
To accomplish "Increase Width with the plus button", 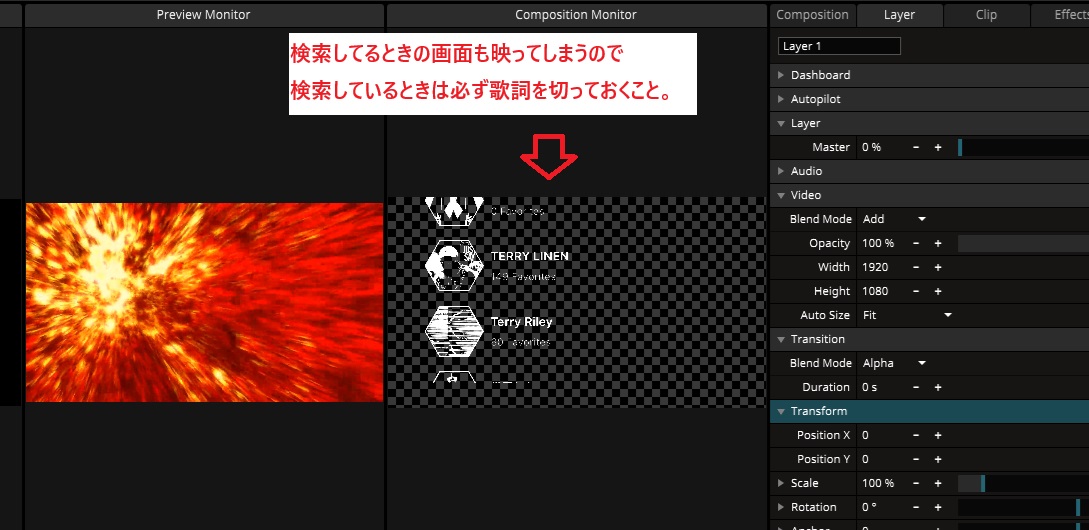I will coord(938,267).
